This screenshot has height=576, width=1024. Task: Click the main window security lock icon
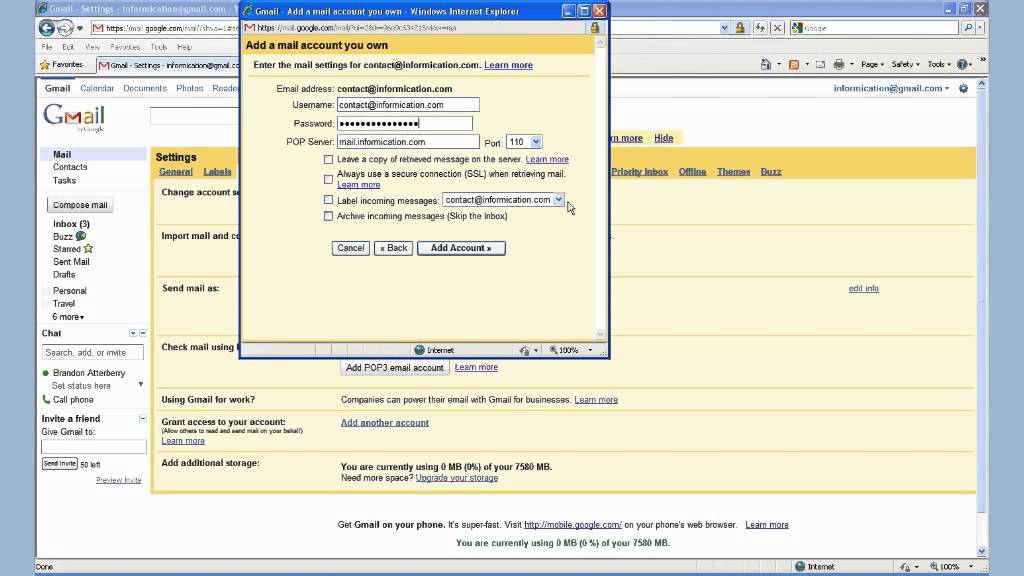tap(740, 28)
